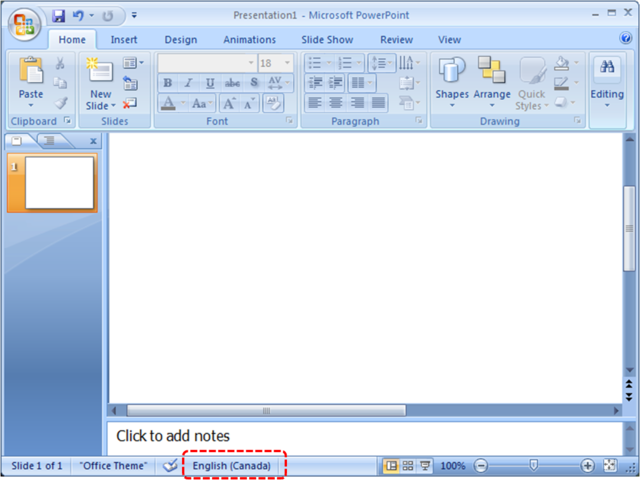Center the paragraph text

click(336, 103)
